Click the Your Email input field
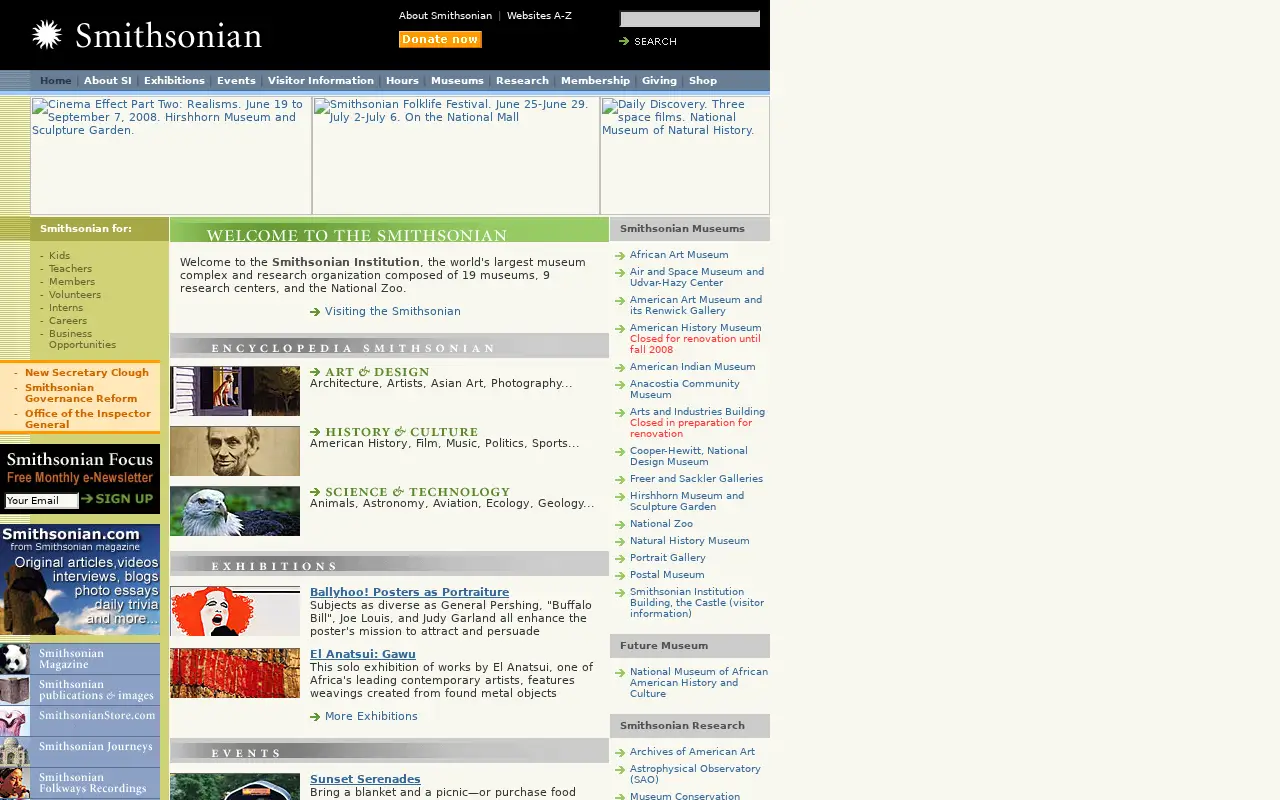This screenshot has height=800, width=1280. (x=41, y=501)
